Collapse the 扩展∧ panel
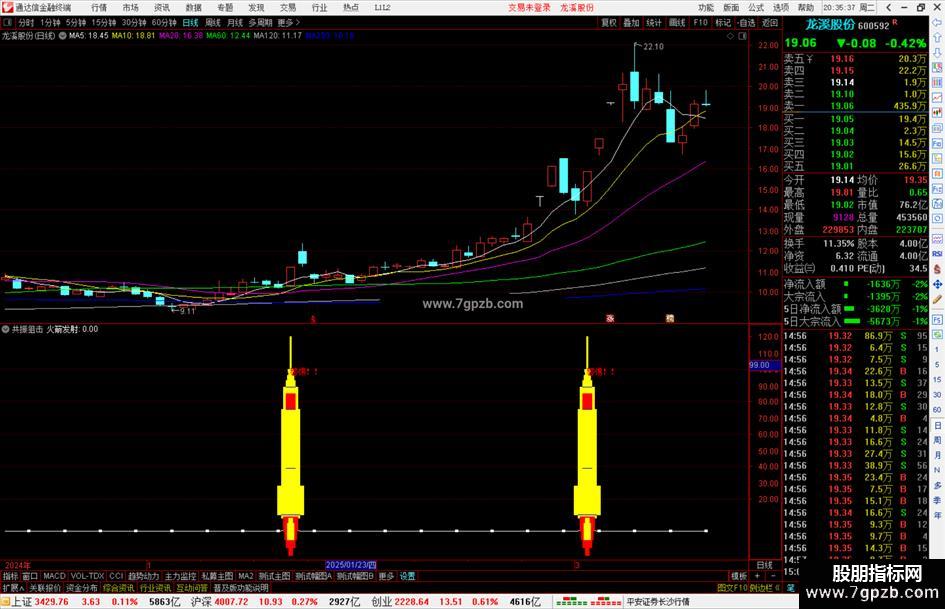The width and height of the screenshot is (945, 609). (13, 587)
